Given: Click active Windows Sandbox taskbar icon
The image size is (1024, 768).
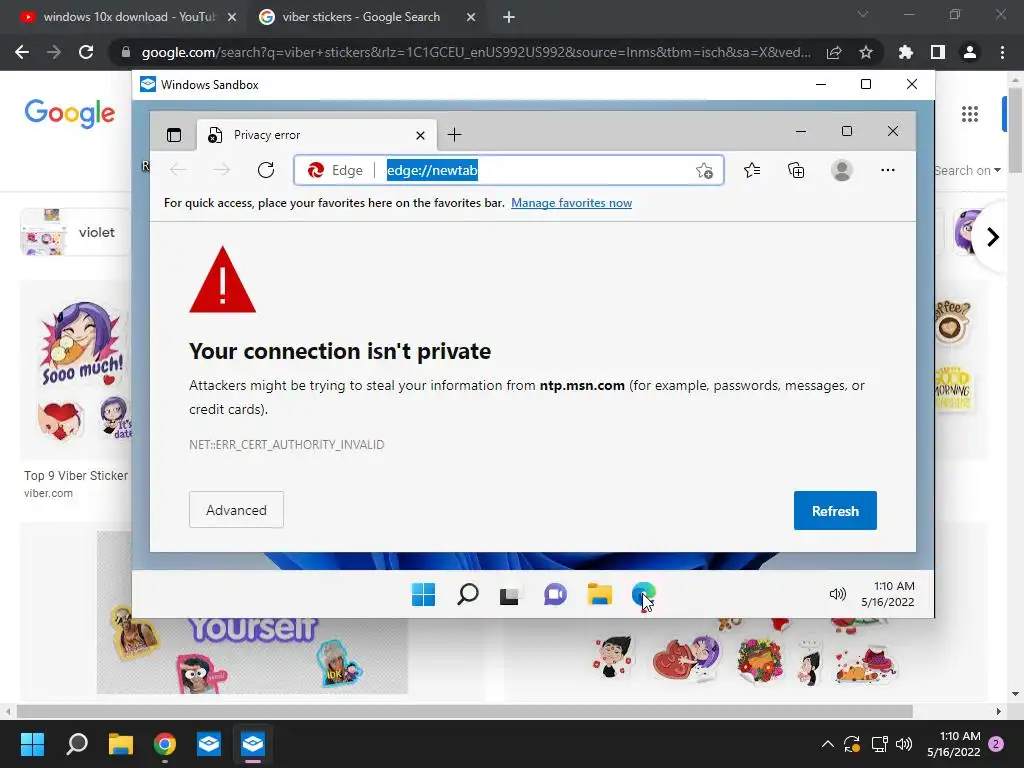Looking at the screenshot, I should click(x=253, y=744).
